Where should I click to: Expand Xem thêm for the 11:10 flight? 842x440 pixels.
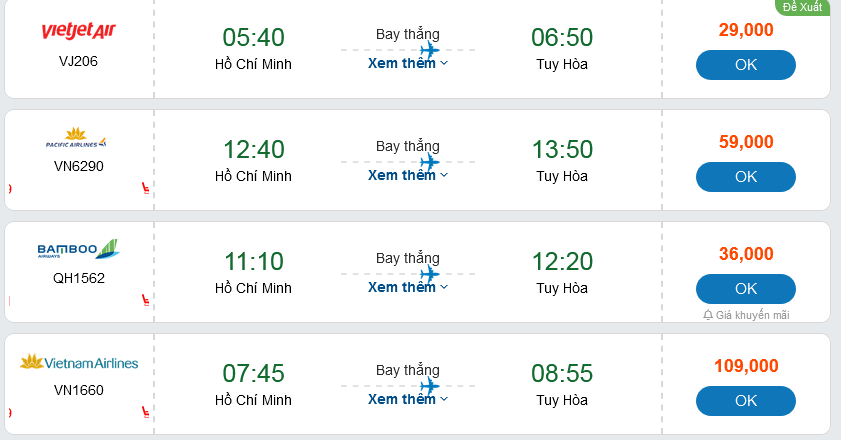(x=408, y=287)
